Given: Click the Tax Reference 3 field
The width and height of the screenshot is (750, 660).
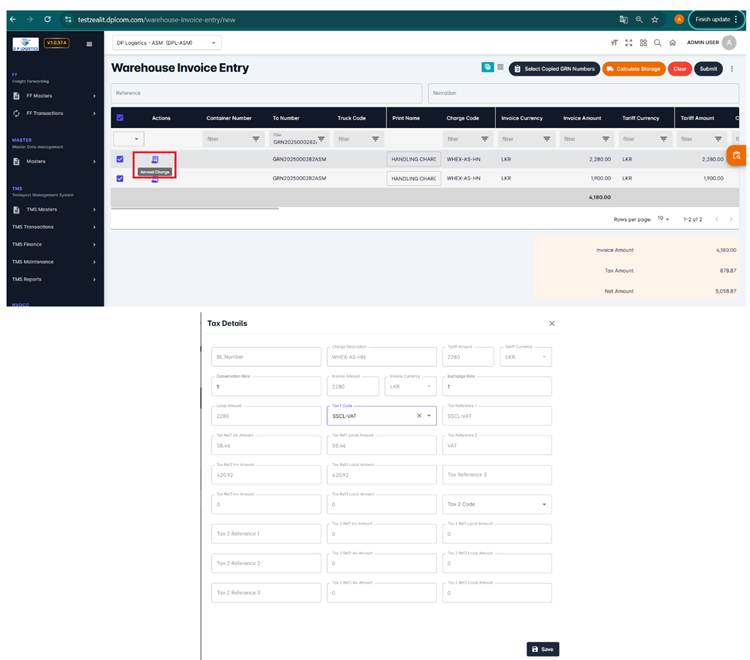Looking at the screenshot, I should click(496, 475).
